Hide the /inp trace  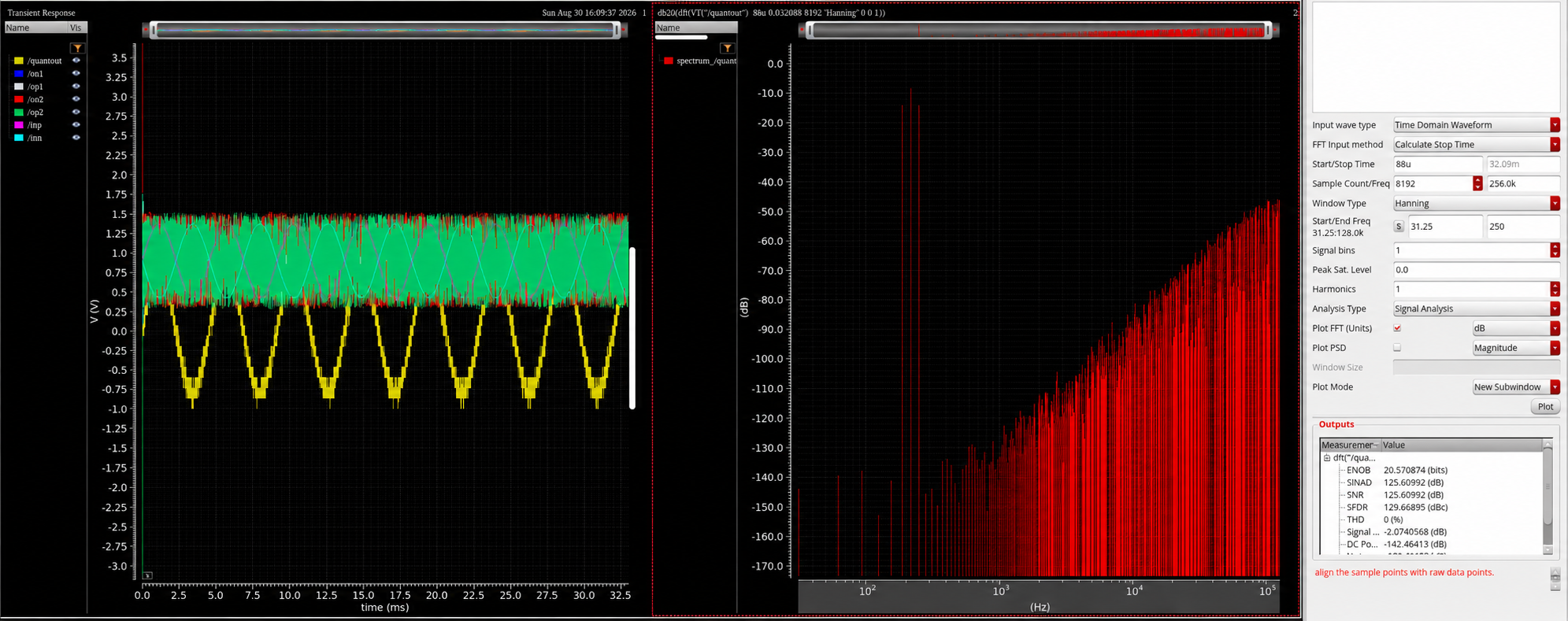(x=76, y=125)
